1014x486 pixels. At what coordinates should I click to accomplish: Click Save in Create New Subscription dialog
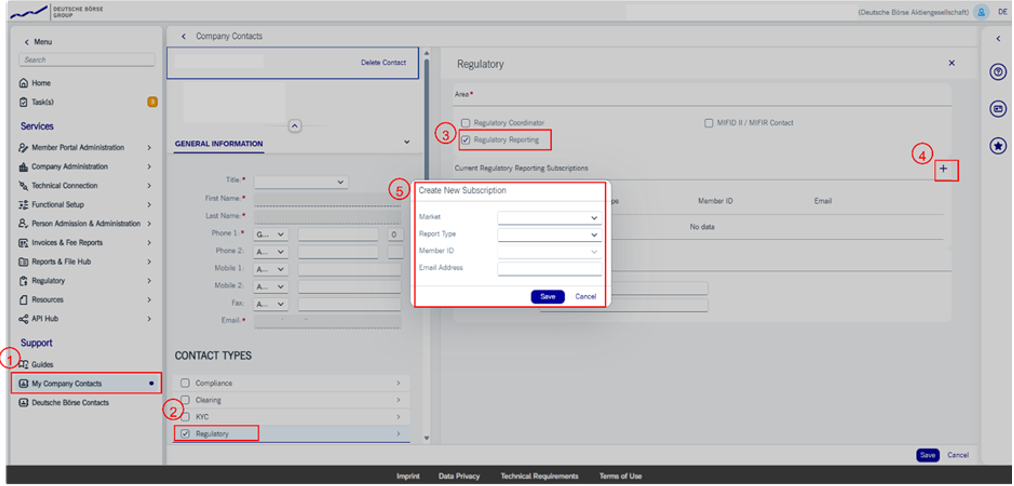coord(547,297)
